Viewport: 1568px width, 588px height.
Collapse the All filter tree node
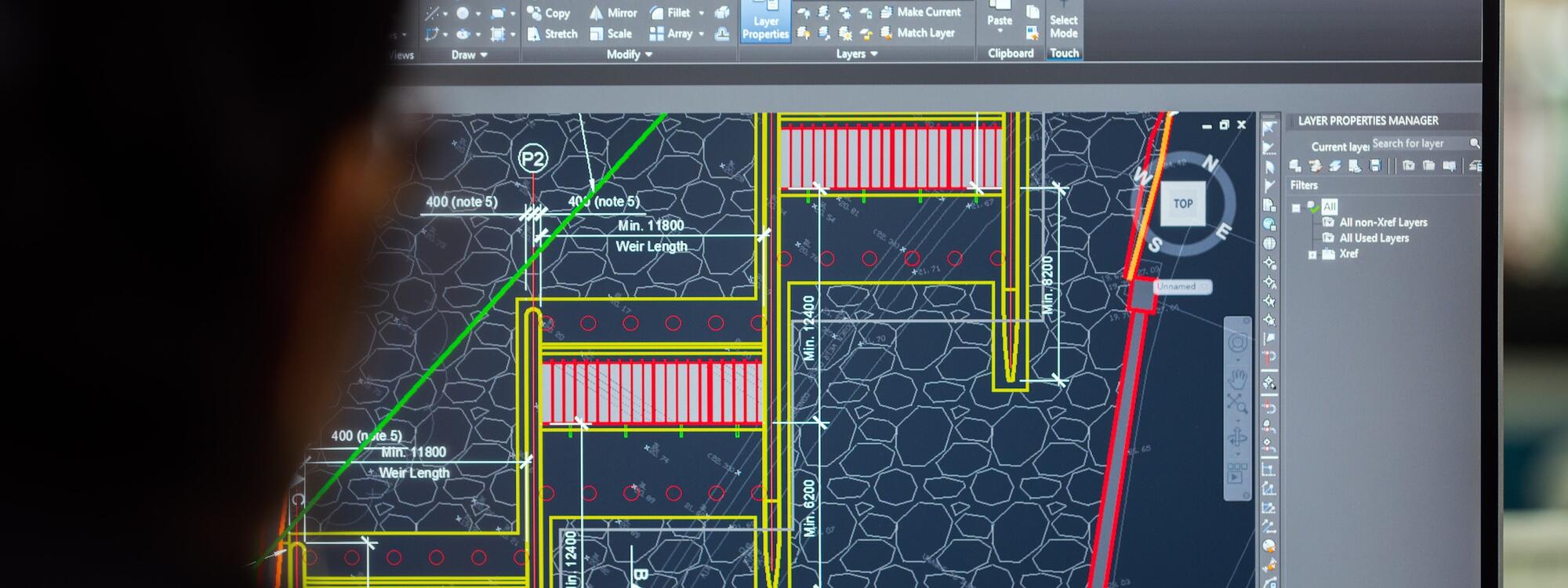[x=1296, y=208]
